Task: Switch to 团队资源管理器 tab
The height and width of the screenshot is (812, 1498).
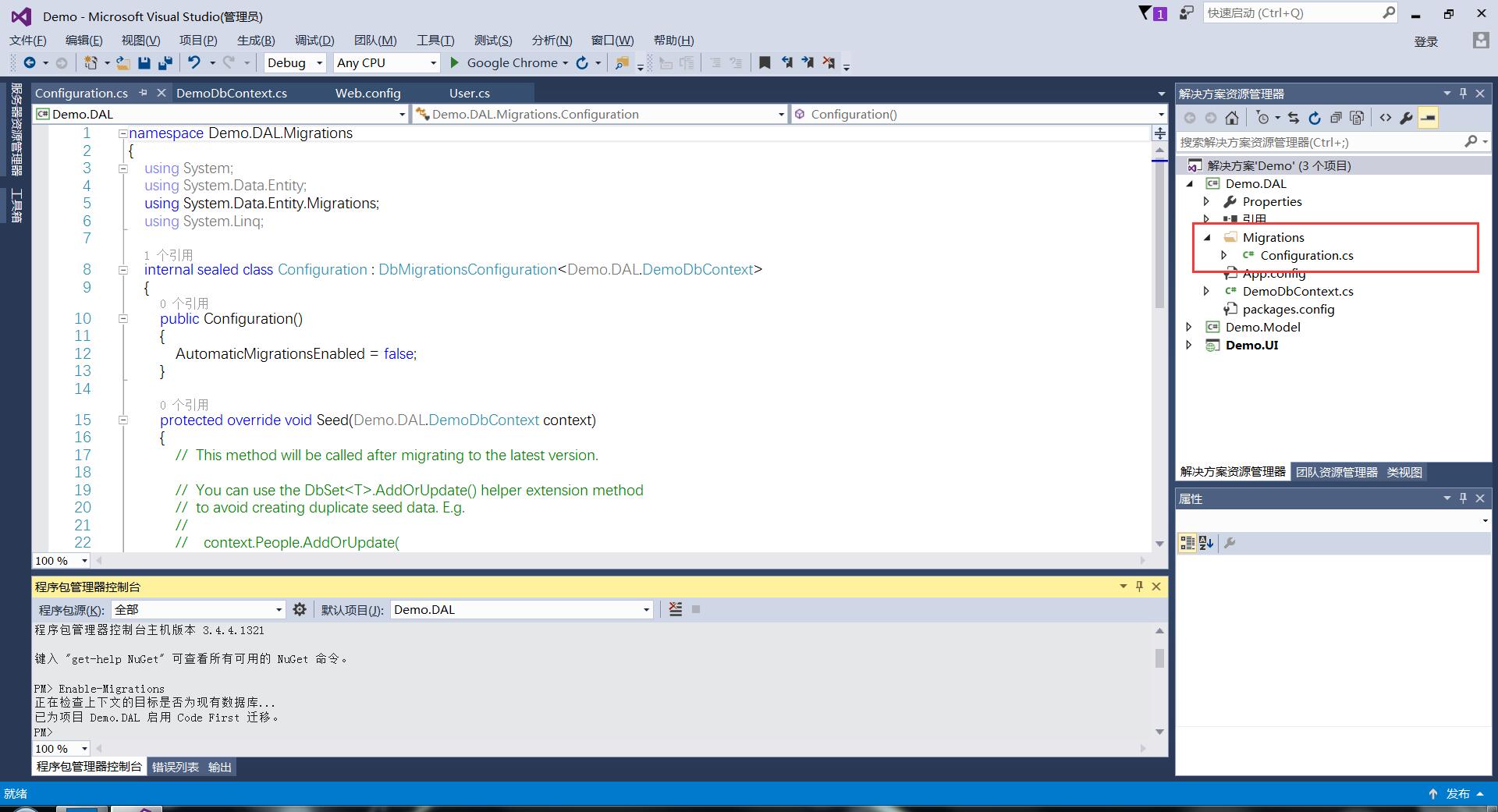Action: pyautogui.click(x=1336, y=472)
